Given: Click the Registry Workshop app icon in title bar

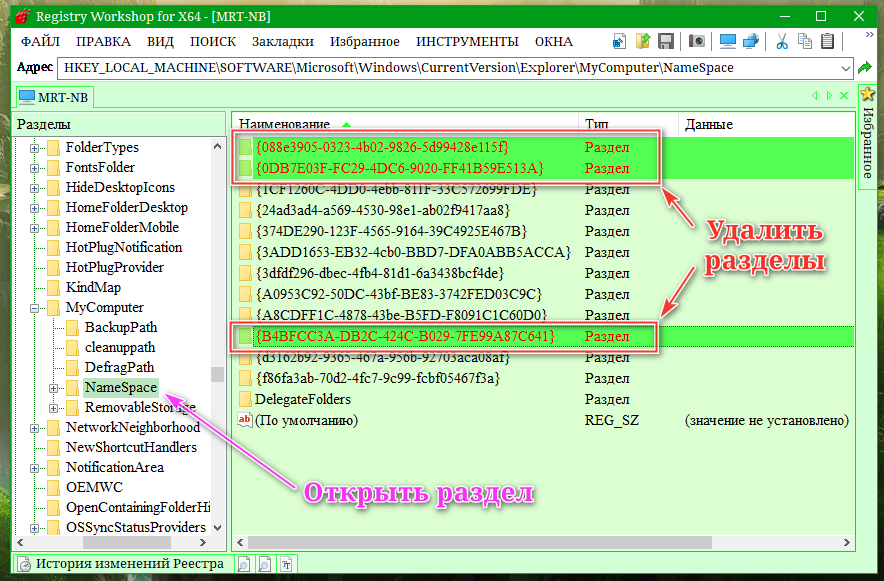Looking at the screenshot, I should point(23,16).
